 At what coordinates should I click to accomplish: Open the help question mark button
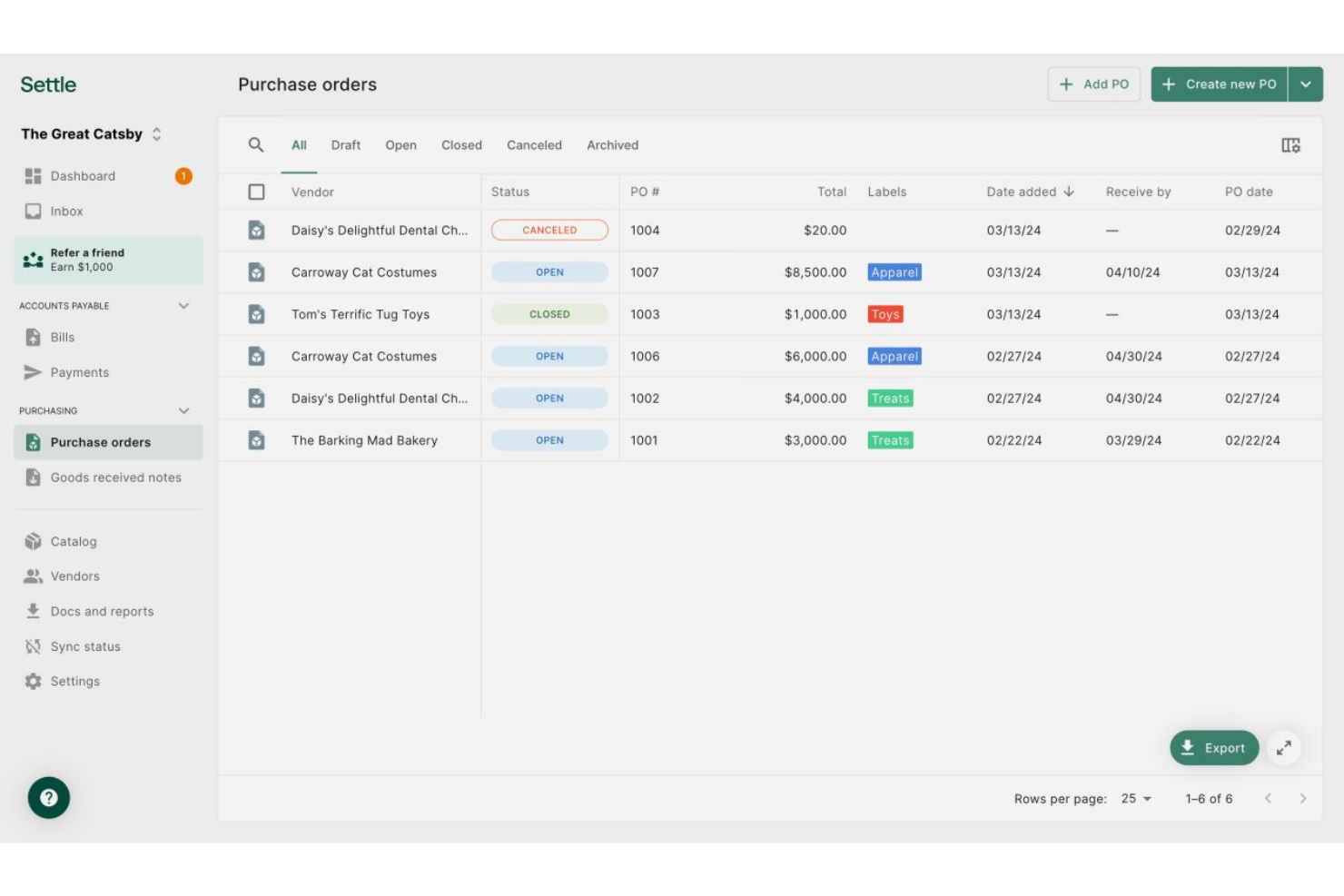click(x=49, y=797)
